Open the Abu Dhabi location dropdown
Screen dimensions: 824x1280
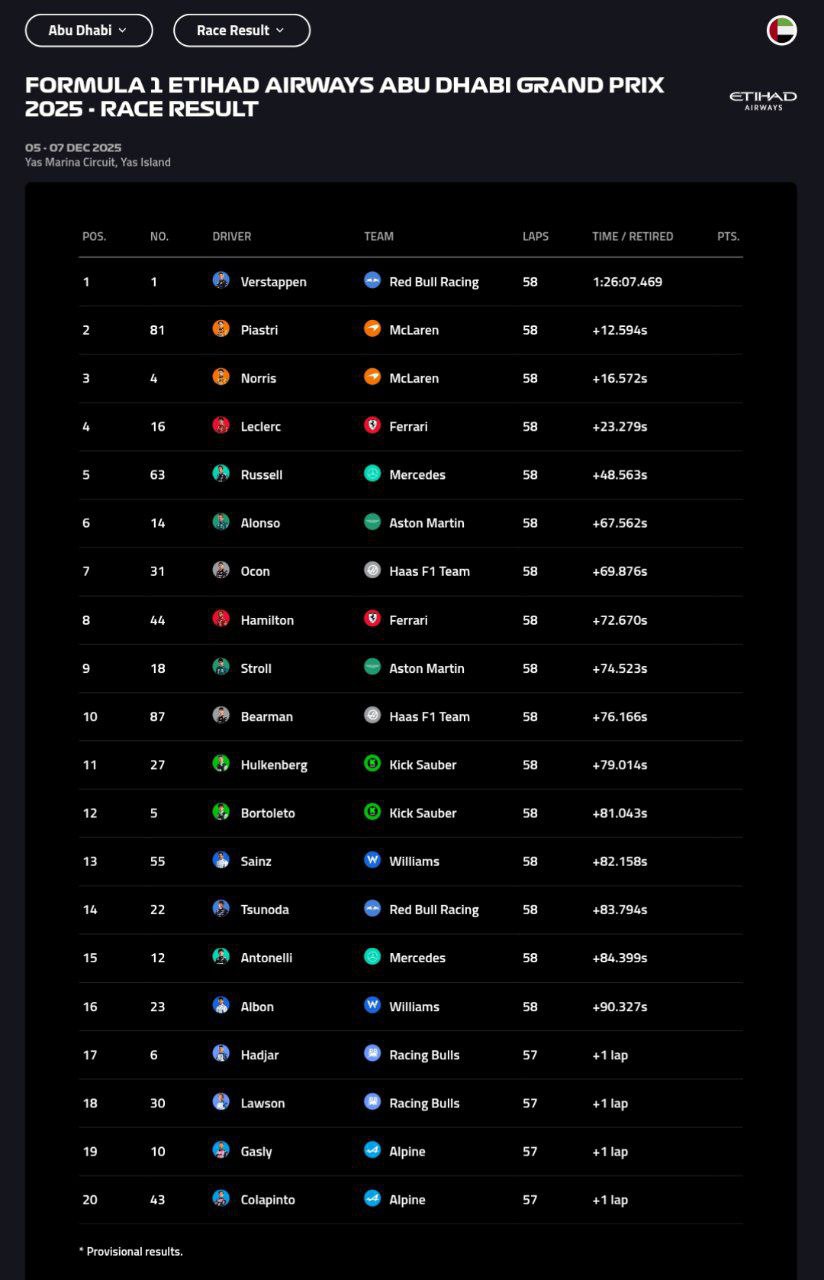click(88, 30)
